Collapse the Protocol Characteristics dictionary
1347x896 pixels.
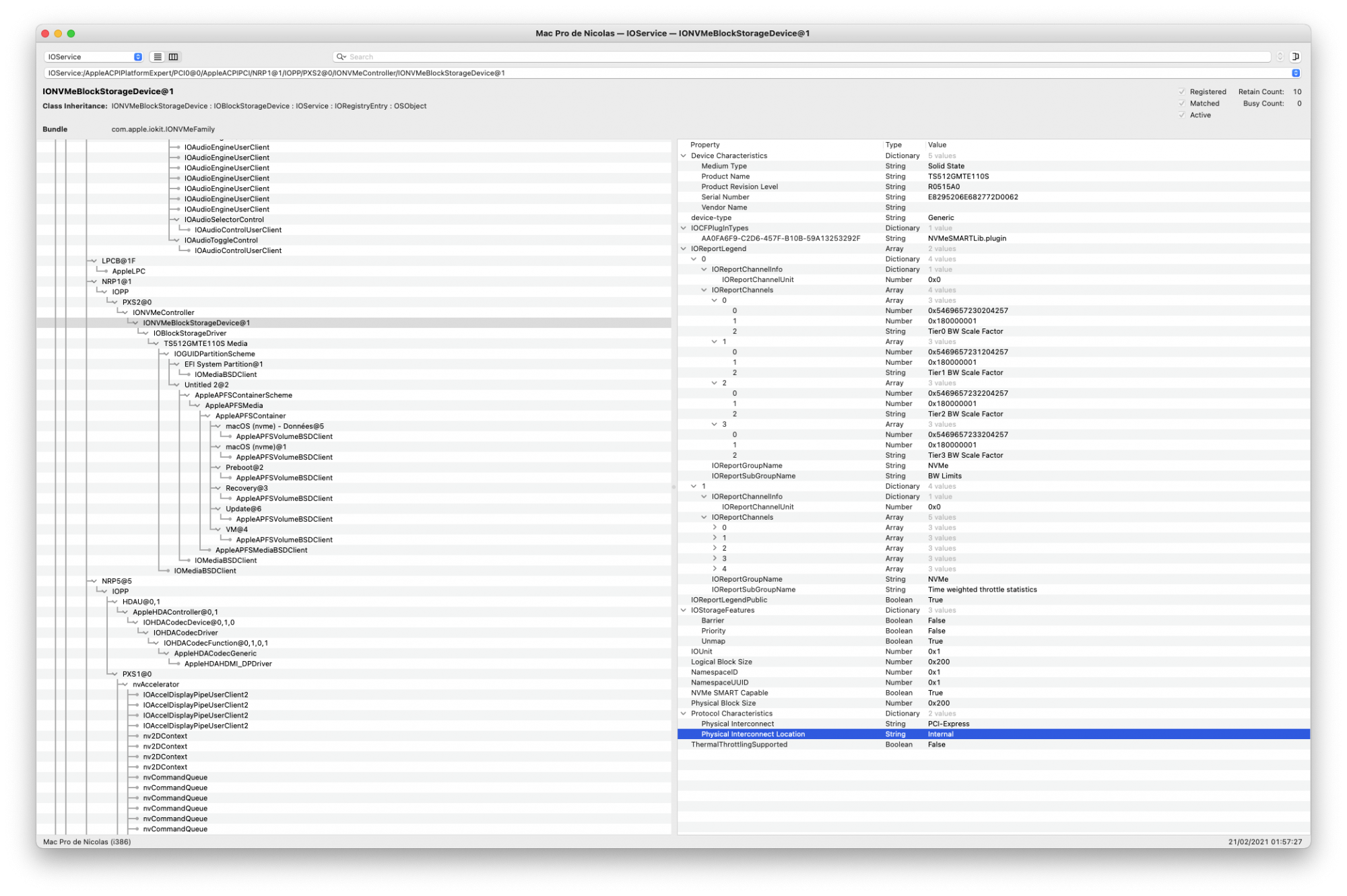click(x=684, y=714)
